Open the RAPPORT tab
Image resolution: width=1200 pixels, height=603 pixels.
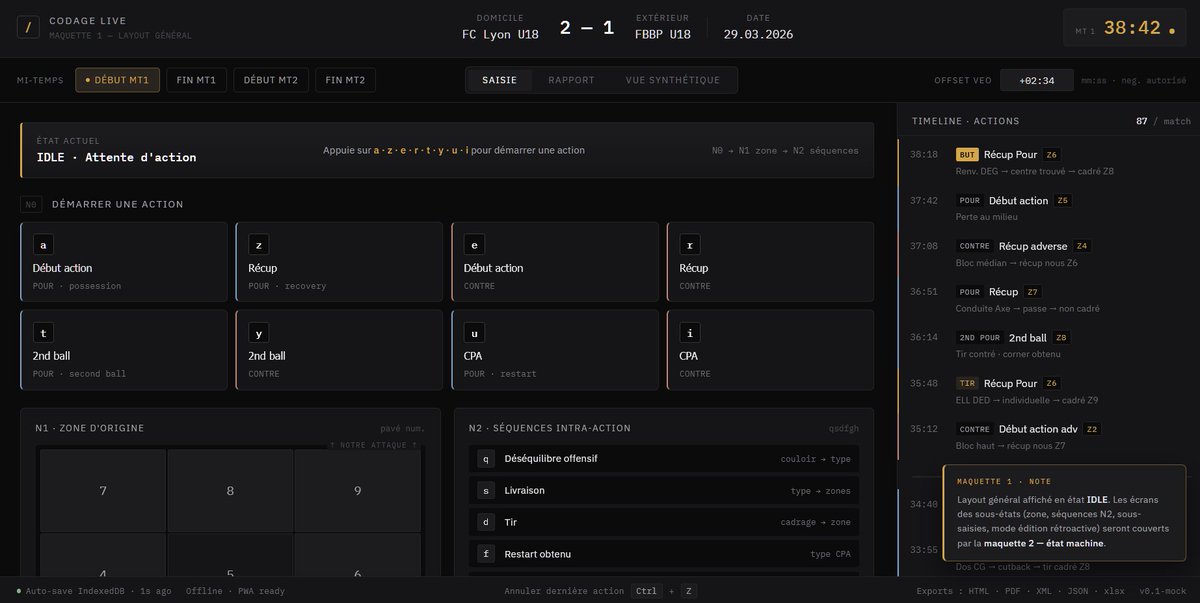pos(571,80)
